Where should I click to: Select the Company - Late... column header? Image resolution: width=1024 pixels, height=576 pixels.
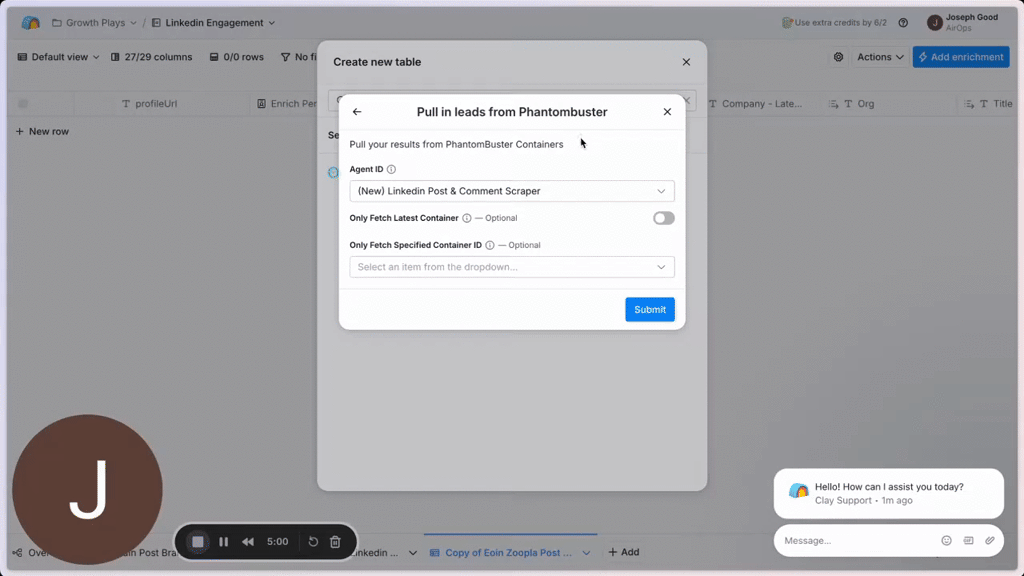tap(756, 104)
